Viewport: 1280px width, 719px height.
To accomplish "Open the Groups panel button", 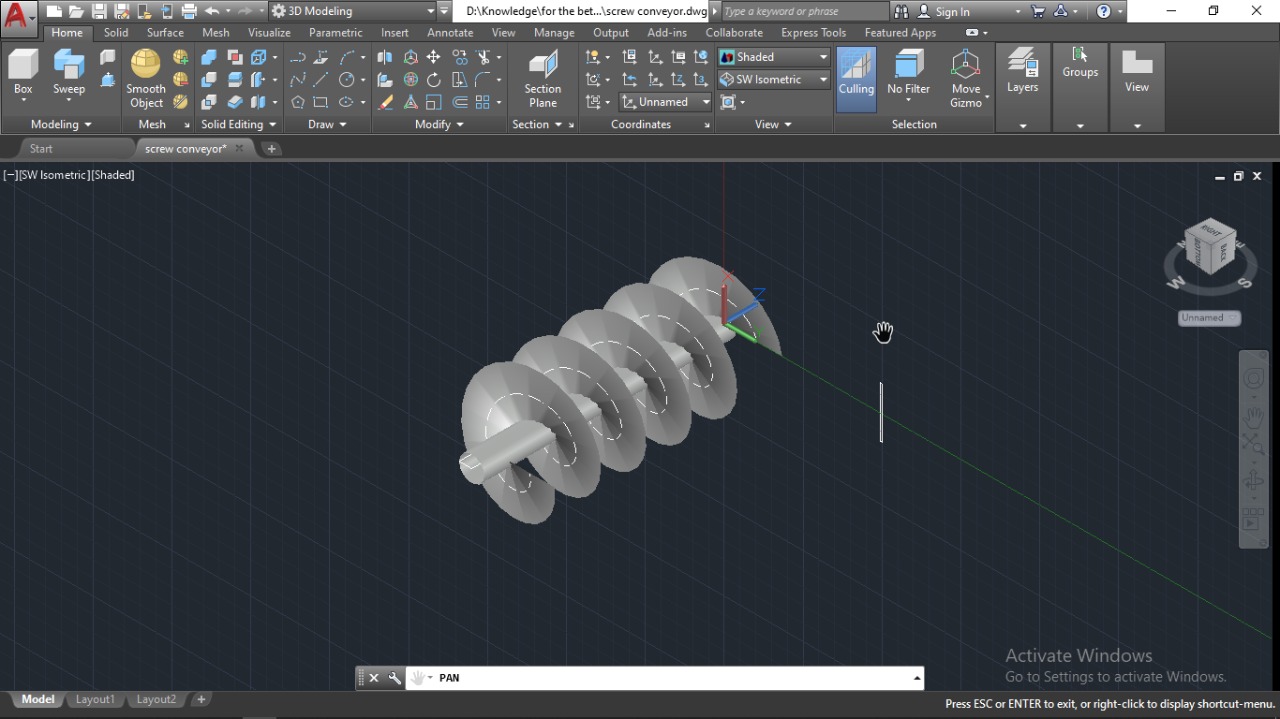I will [x=1080, y=62].
